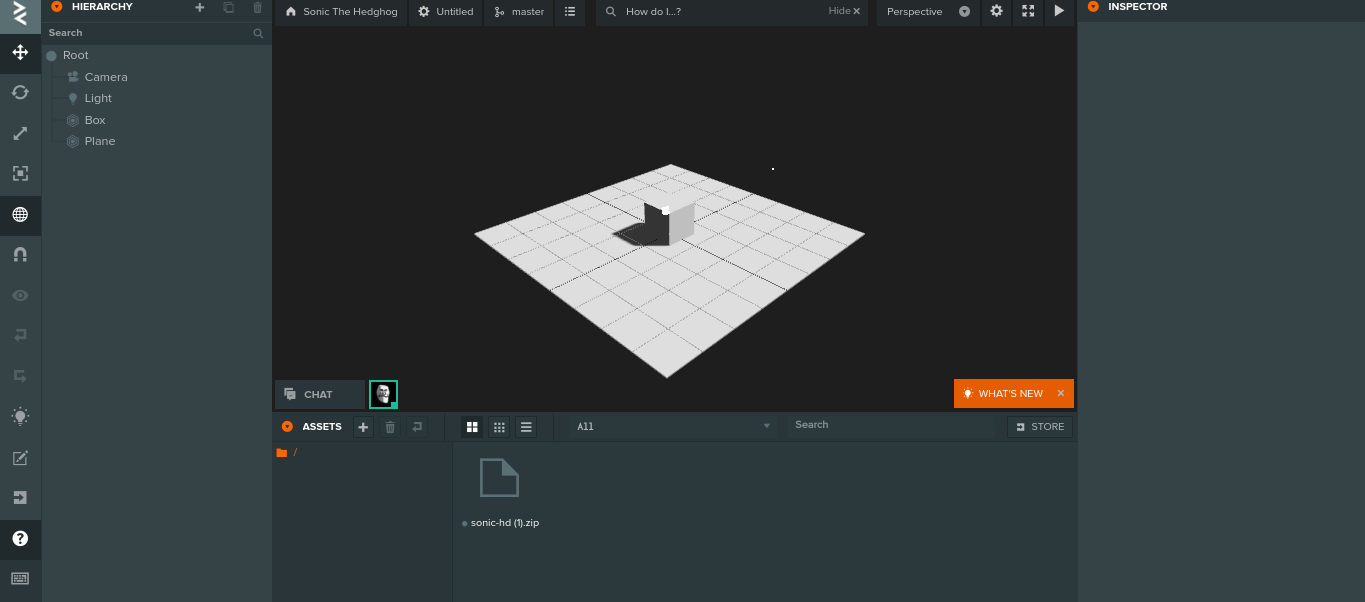
Task: Select the Translate gizmo tool
Action: [20, 52]
